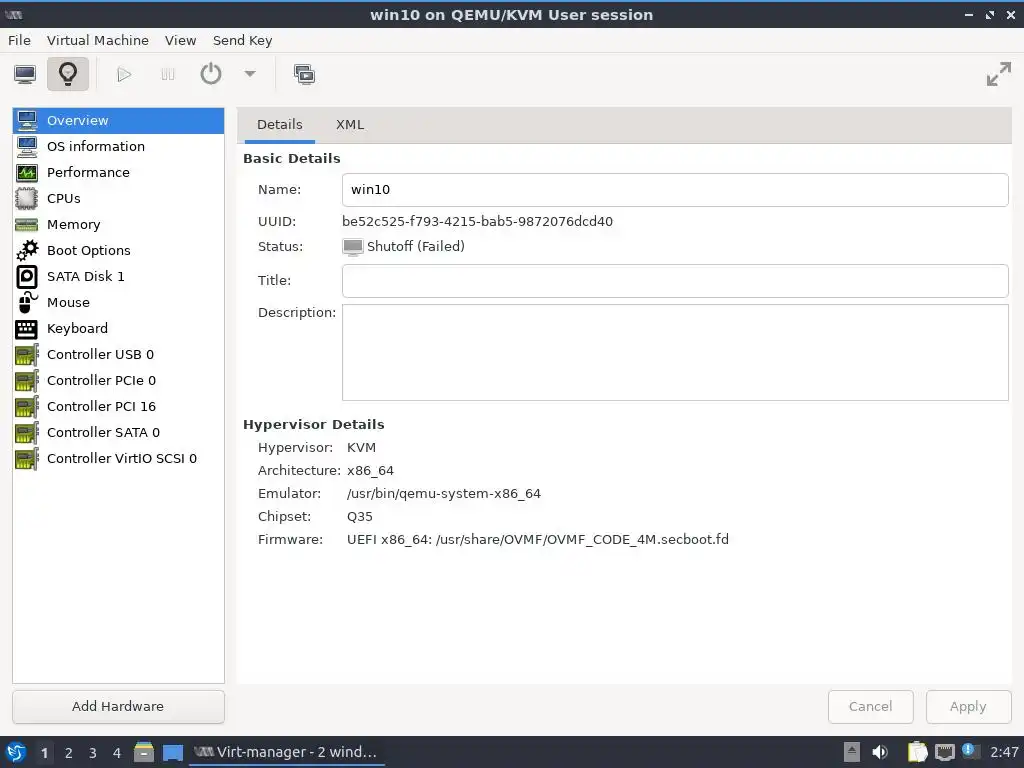Select Controller SATA 0 card icon

(x=27, y=433)
